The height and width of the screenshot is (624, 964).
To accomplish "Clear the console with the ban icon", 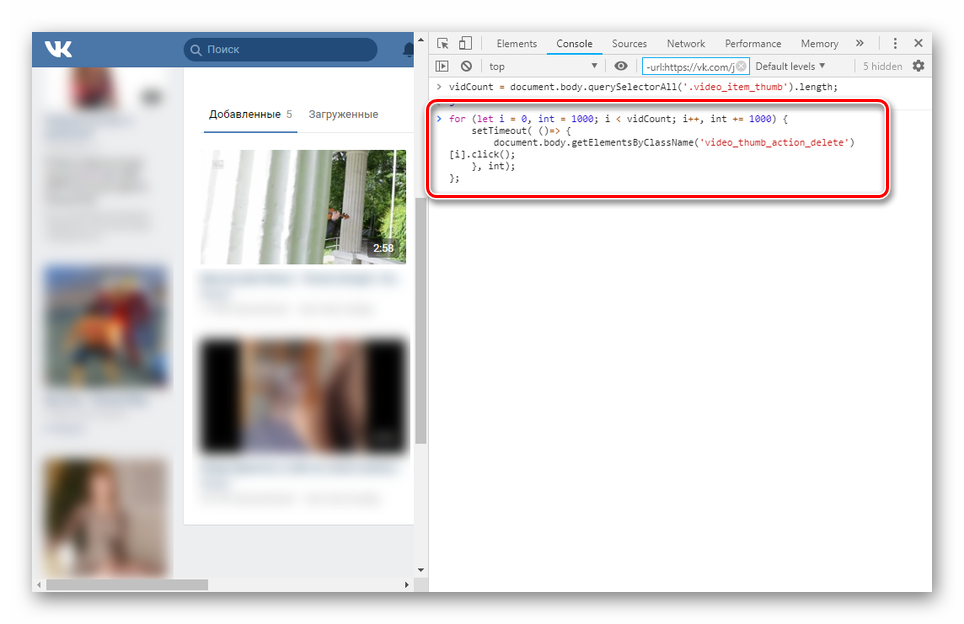I will [466, 66].
